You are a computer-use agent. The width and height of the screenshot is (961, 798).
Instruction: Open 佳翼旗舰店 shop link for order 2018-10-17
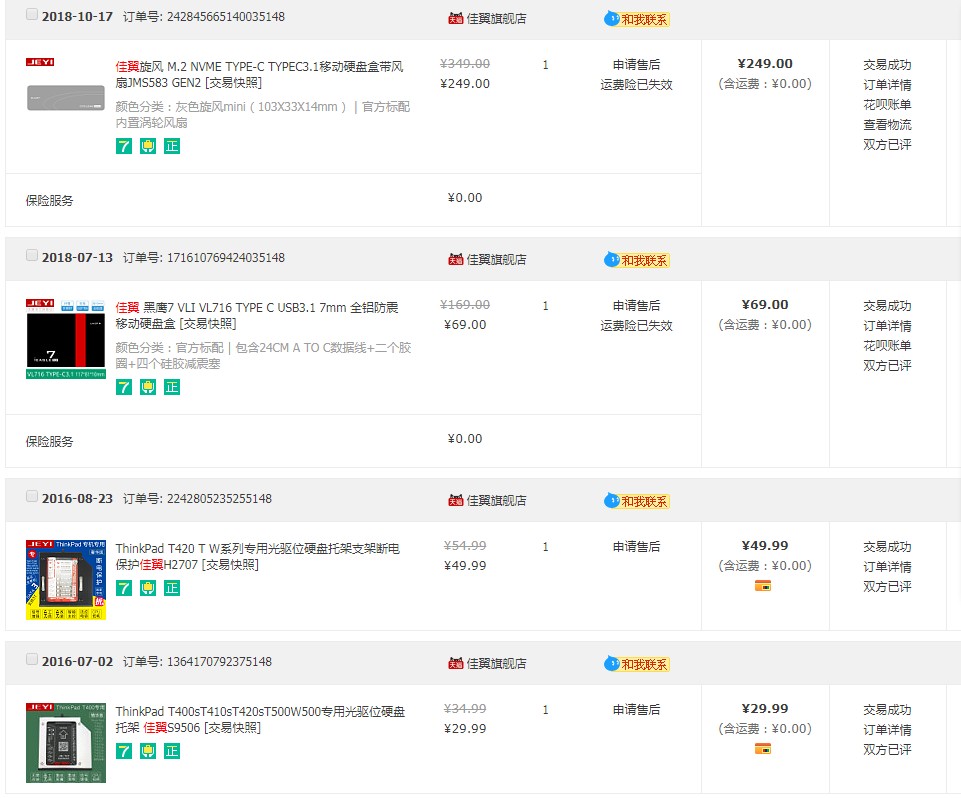496,18
